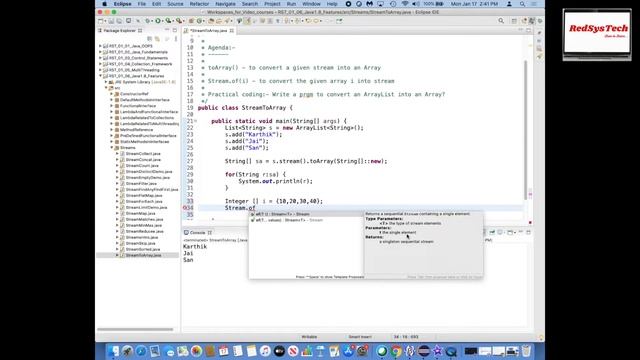
Task: Select StreamToArray.java in Package Explorer
Action: click(143, 256)
